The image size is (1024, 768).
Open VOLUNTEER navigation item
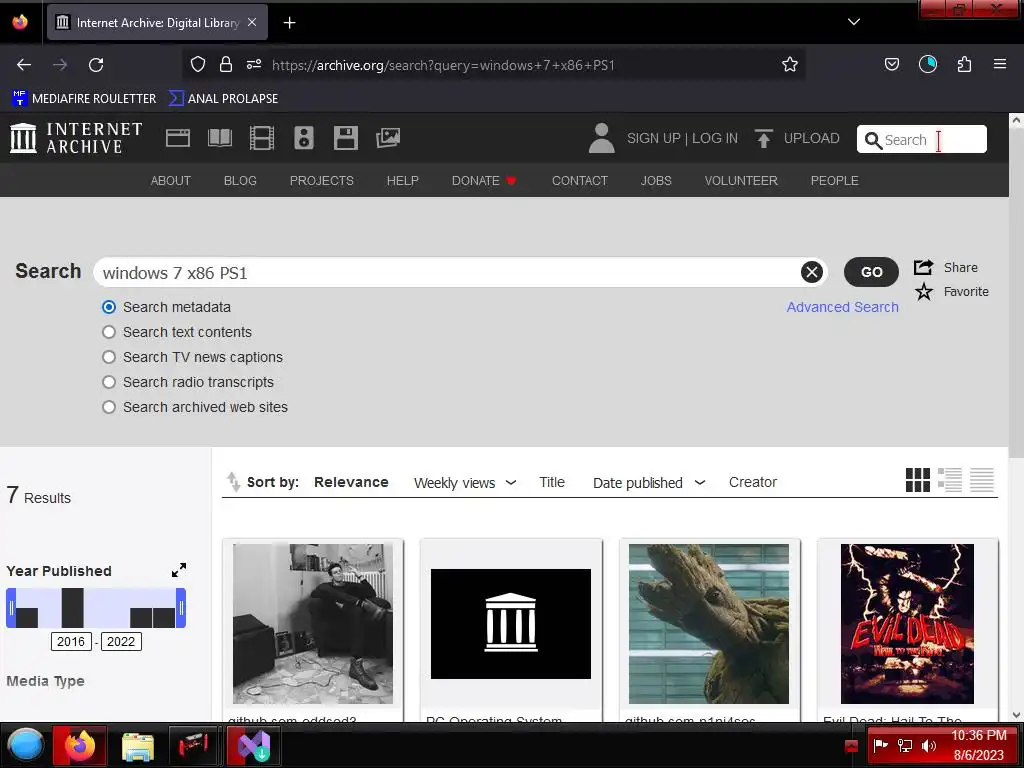741,181
